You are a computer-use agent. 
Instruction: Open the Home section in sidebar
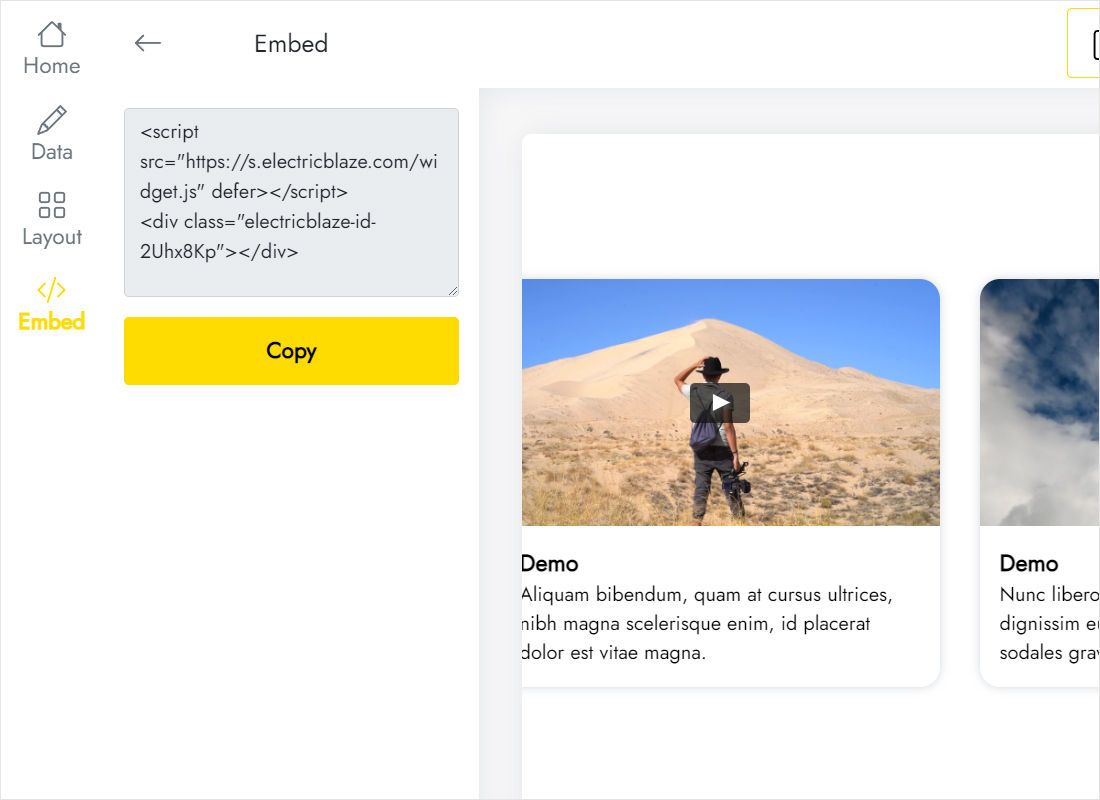51,48
